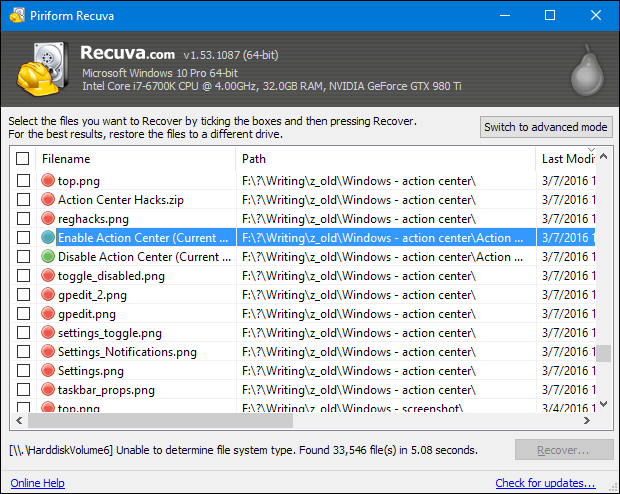Click the Recover button
This screenshot has width=620, height=494.
coord(563,450)
